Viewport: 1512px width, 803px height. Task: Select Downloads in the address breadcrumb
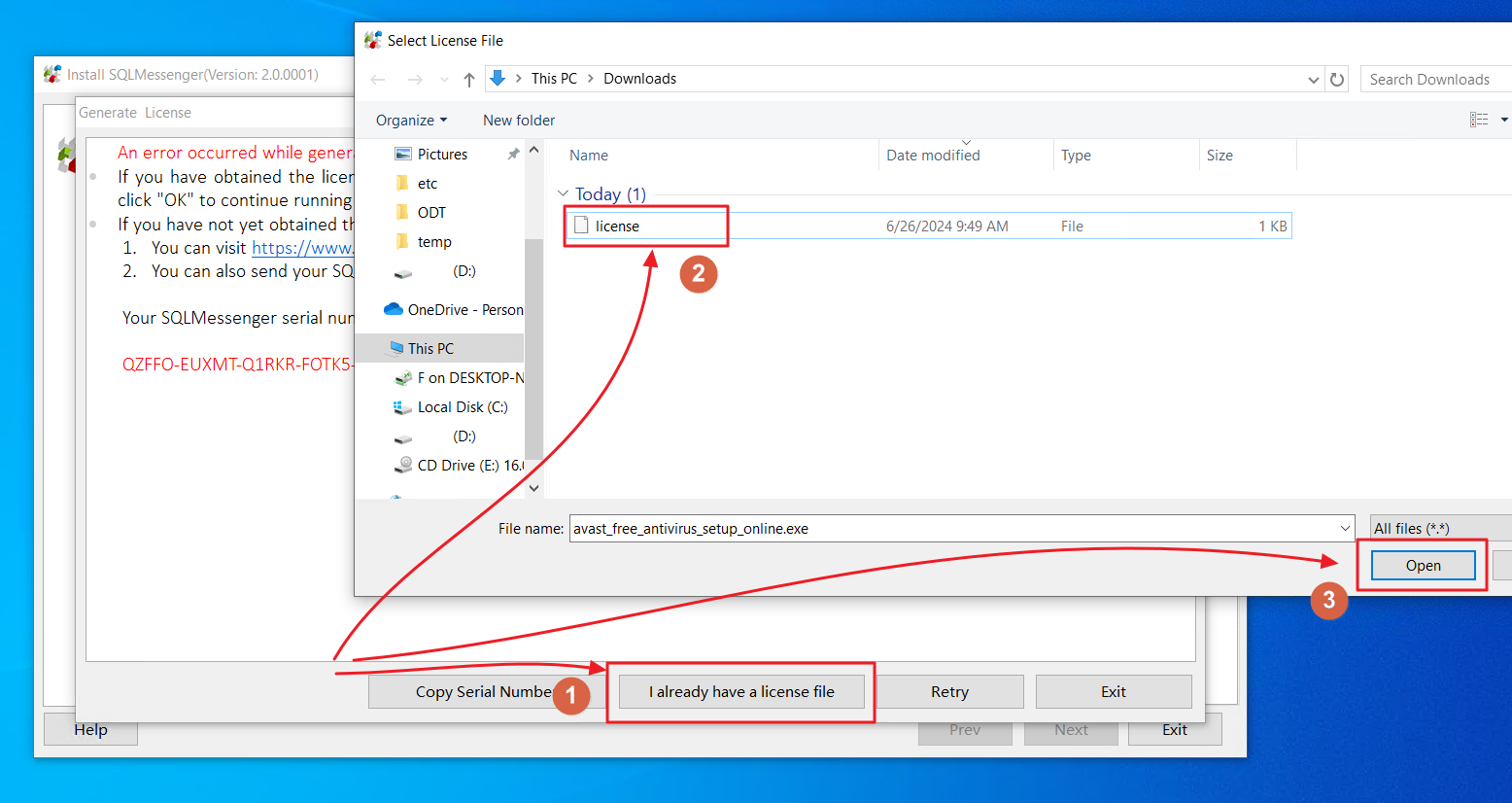(639, 79)
